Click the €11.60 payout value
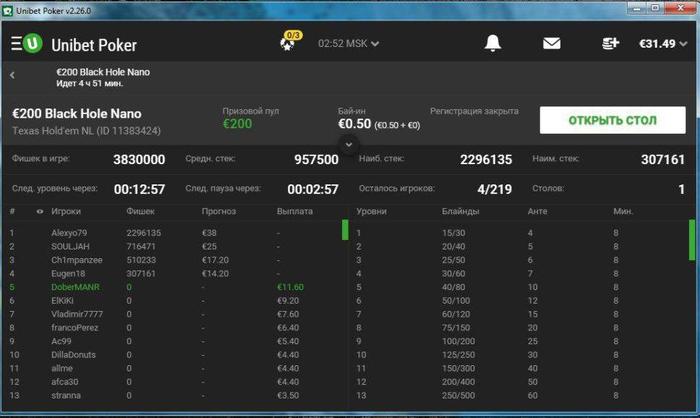 point(290,287)
